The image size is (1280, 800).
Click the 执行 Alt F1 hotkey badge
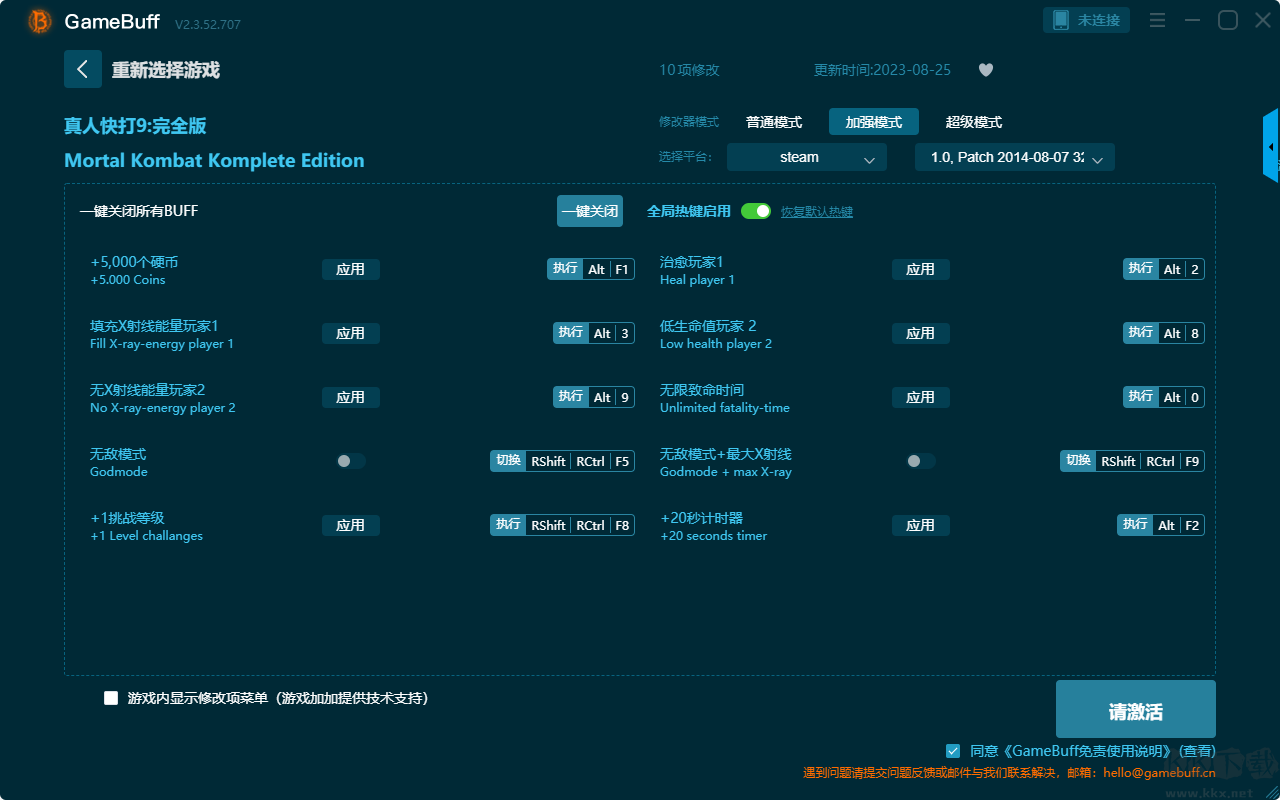pos(591,269)
